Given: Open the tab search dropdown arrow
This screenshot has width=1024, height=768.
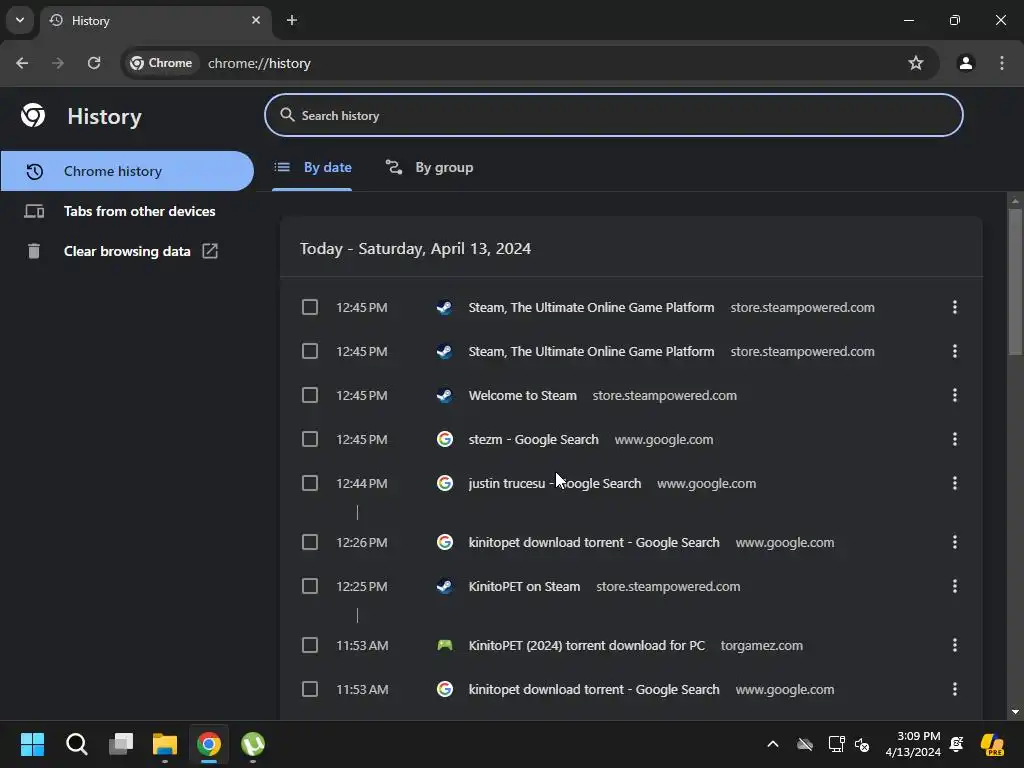Looking at the screenshot, I should pos(20,20).
